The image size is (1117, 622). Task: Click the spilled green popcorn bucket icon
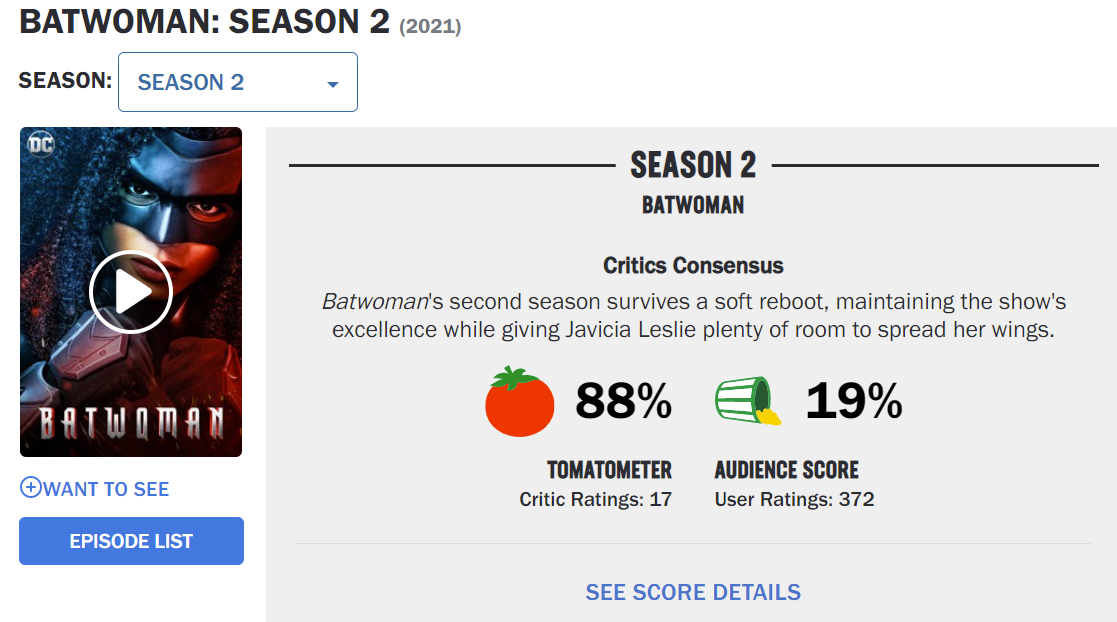point(747,402)
